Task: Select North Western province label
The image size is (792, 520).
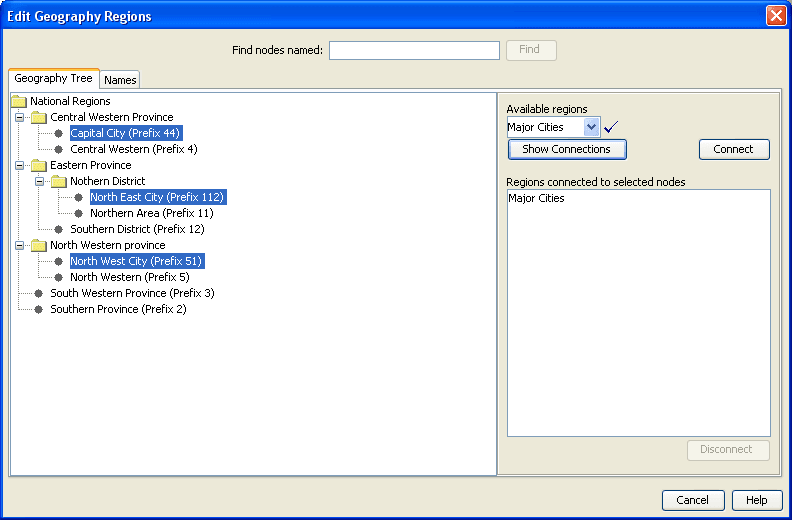Action: [x=108, y=246]
